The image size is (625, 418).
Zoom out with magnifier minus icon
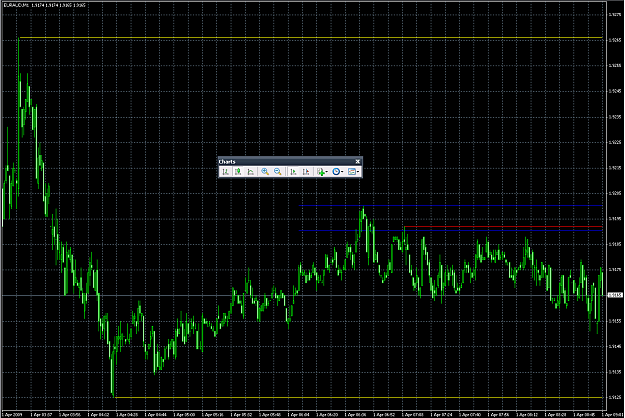point(277,172)
